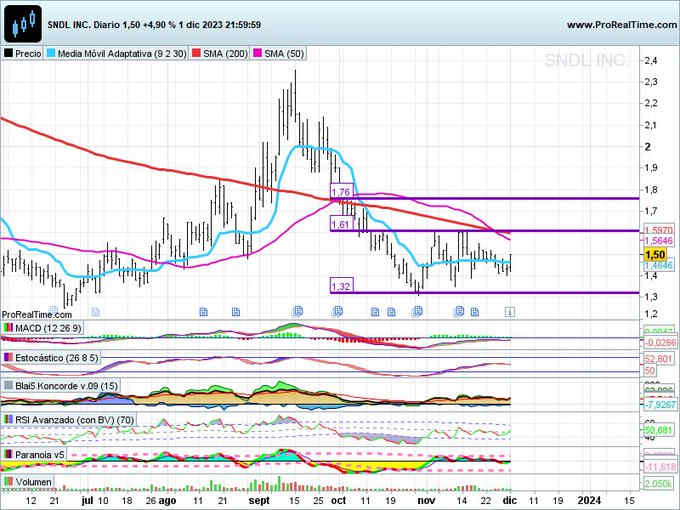This screenshot has height=510, width=680.
Task: Click the document icon left of 'nov 22'
Action: coord(475,312)
